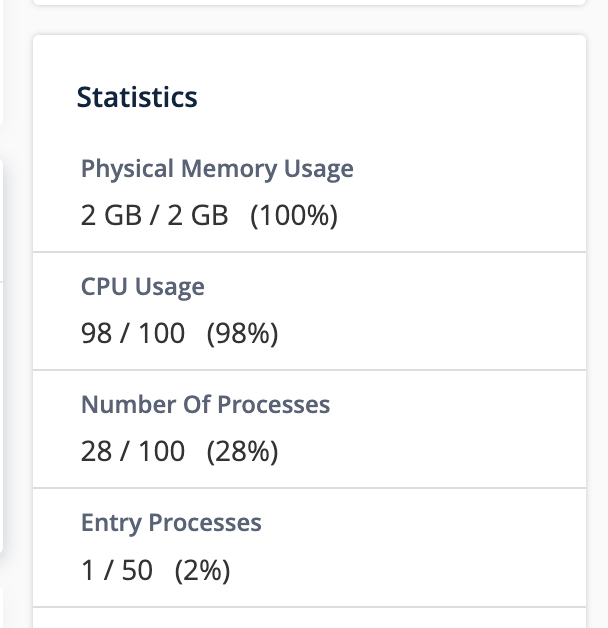Select the (100%) memory percentage
The image size is (608, 628).
[294, 215]
